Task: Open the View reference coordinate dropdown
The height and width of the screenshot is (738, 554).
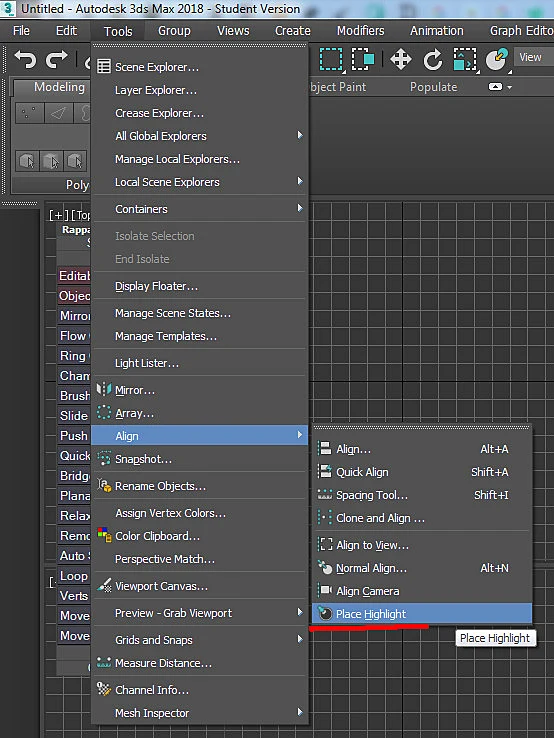Action: tap(534, 57)
